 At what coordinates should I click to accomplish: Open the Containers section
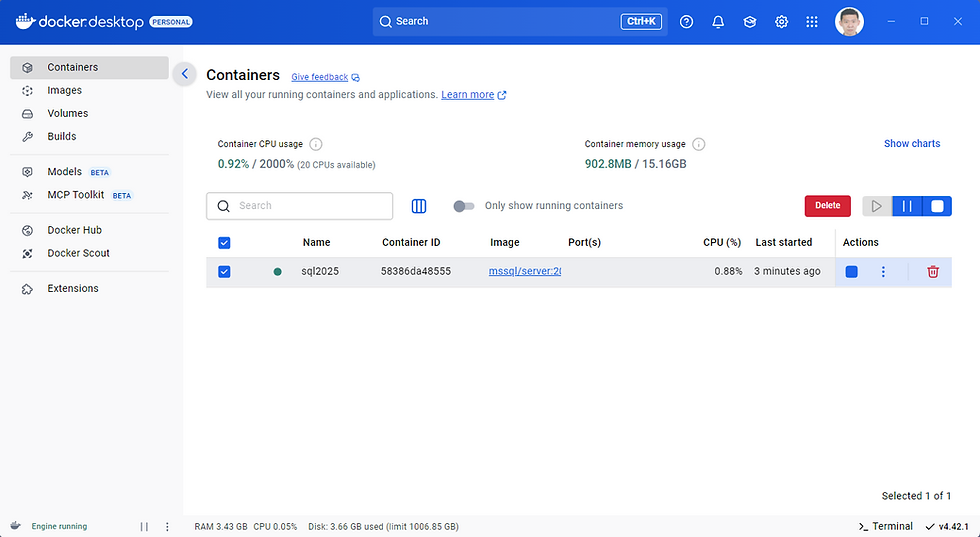coord(89,68)
